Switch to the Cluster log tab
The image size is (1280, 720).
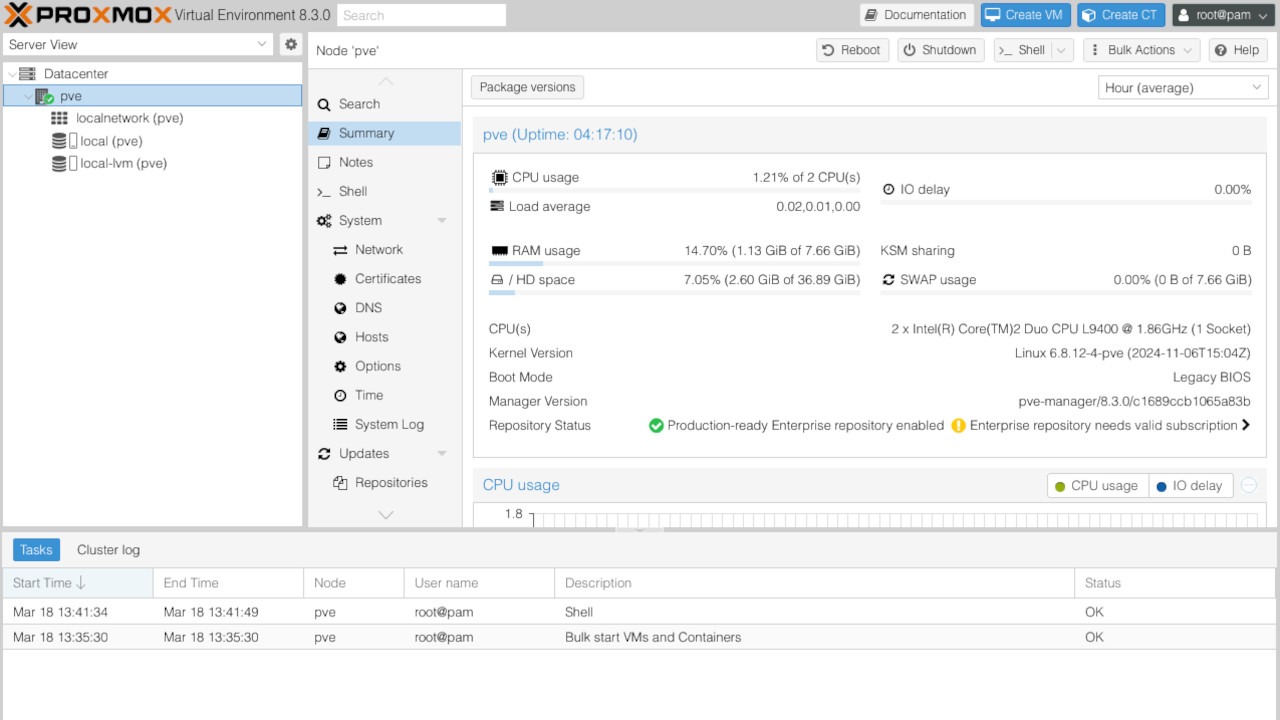point(108,550)
